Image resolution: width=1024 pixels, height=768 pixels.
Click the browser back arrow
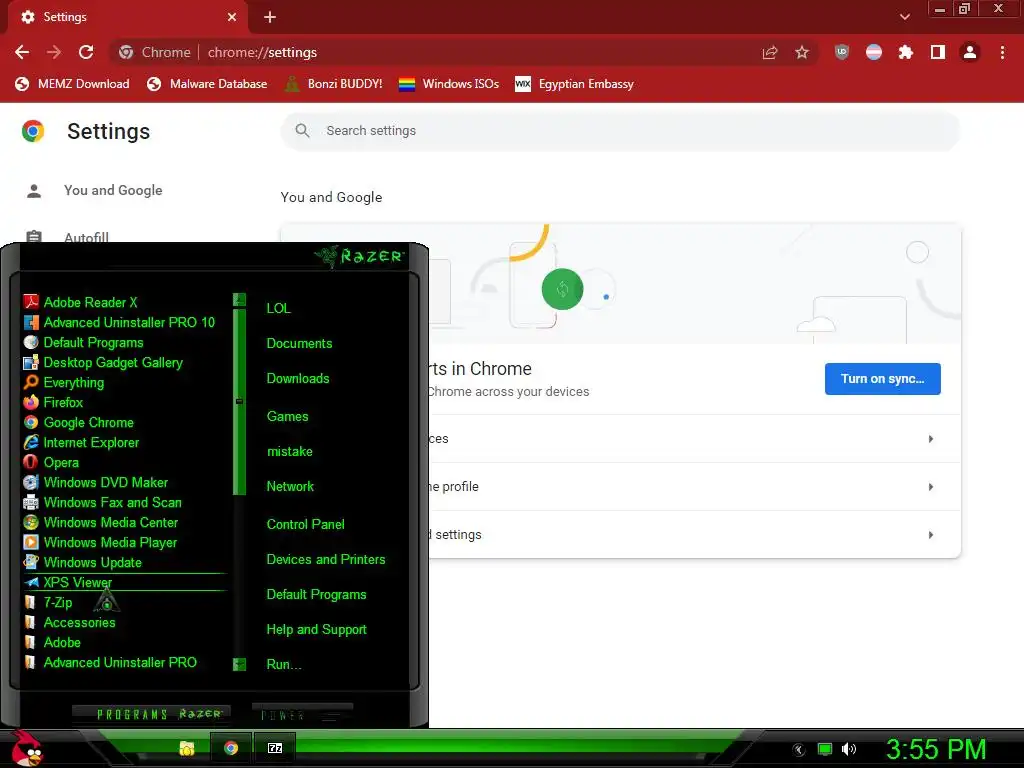pos(22,52)
